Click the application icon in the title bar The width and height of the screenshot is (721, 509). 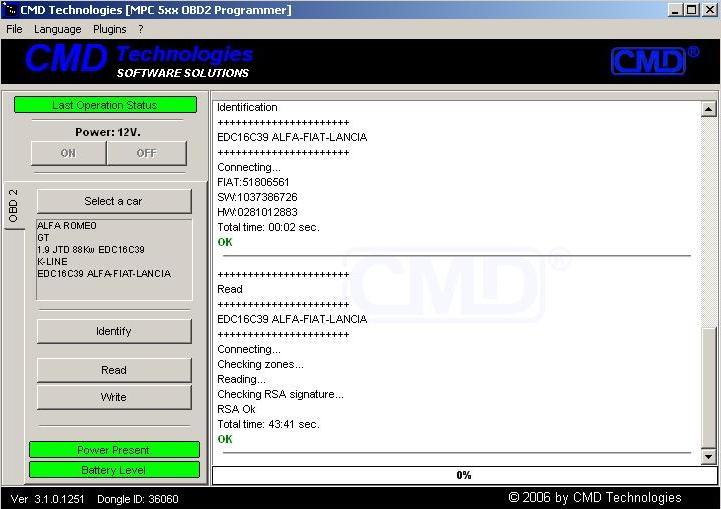click(x=10, y=10)
